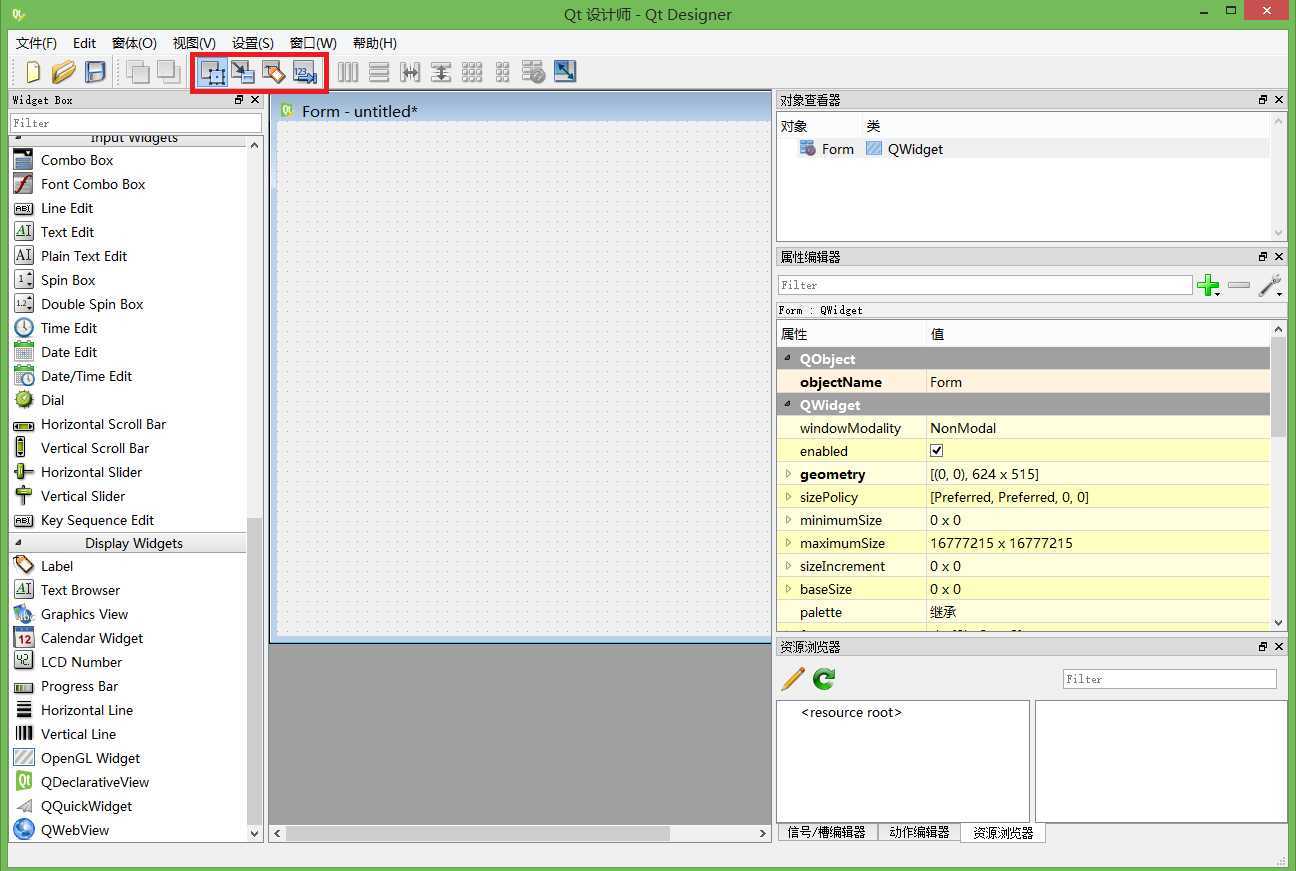This screenshot has height=871, width=1296.
Task: Click the Edit Resources pencil icon
Action: [x=793, y=679]
